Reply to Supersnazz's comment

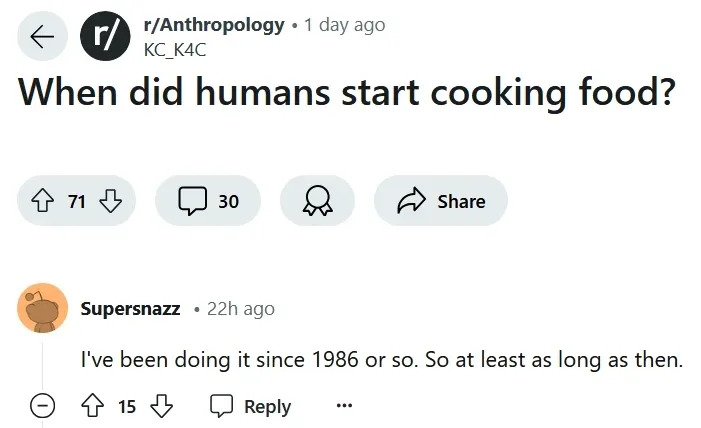251,406
